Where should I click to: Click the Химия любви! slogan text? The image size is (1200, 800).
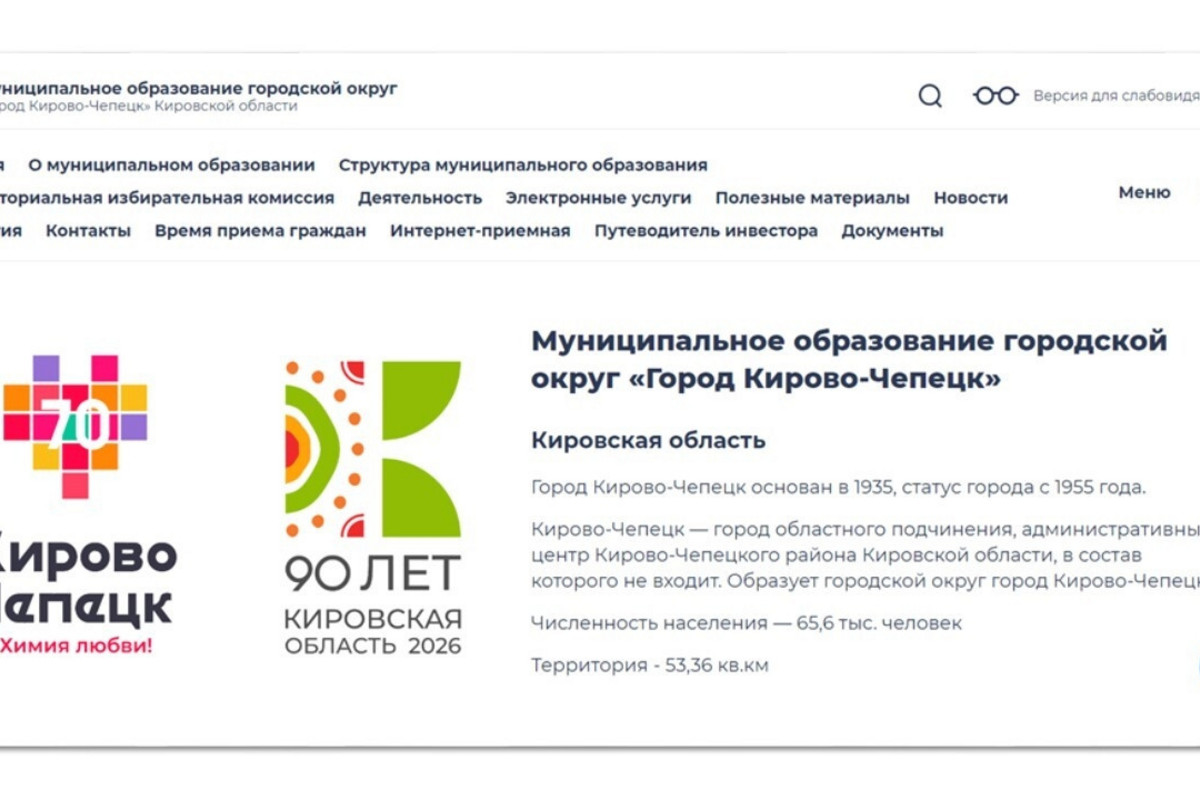76,646
